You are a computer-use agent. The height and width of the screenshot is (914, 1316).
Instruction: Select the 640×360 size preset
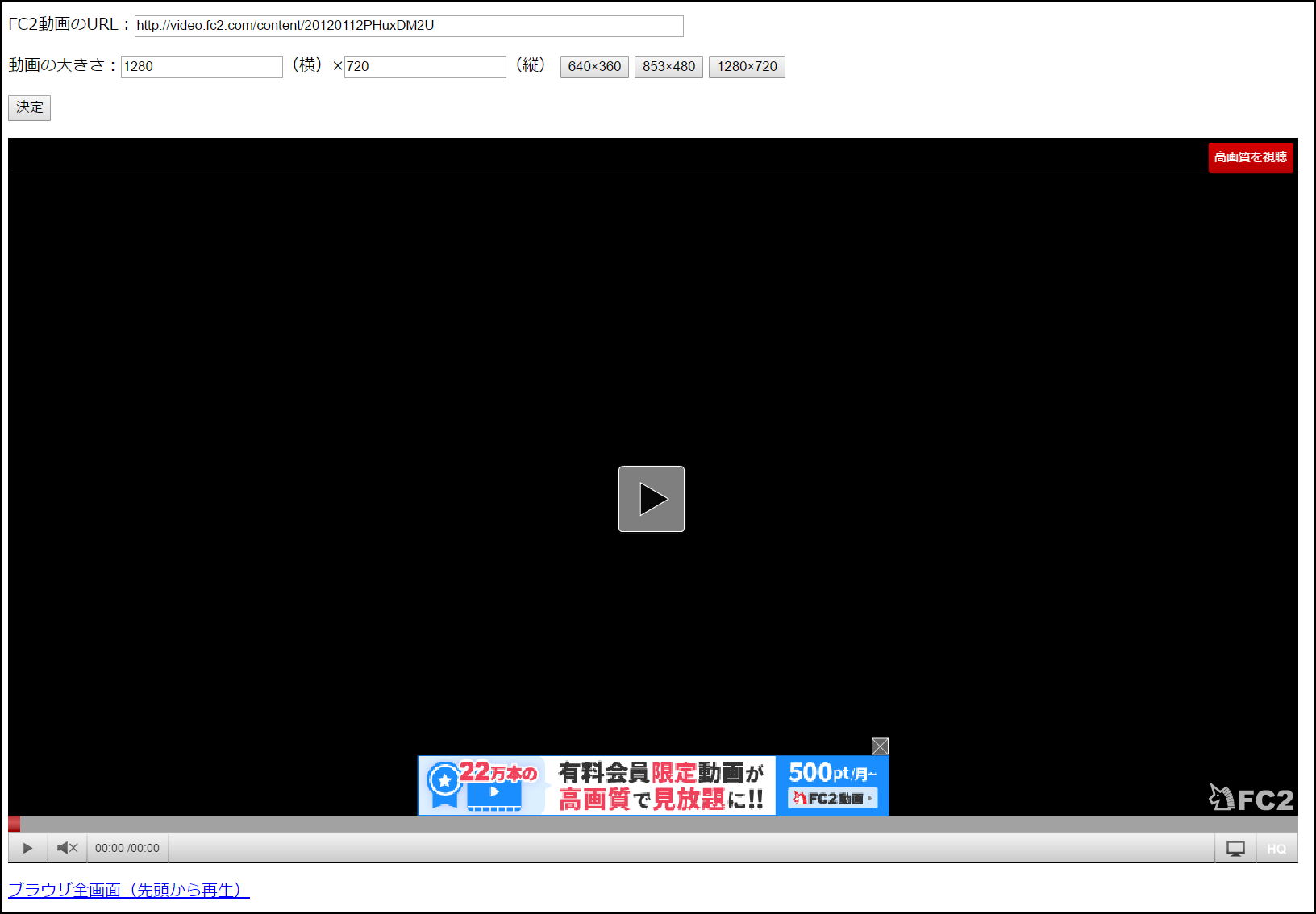coord(594,67)
